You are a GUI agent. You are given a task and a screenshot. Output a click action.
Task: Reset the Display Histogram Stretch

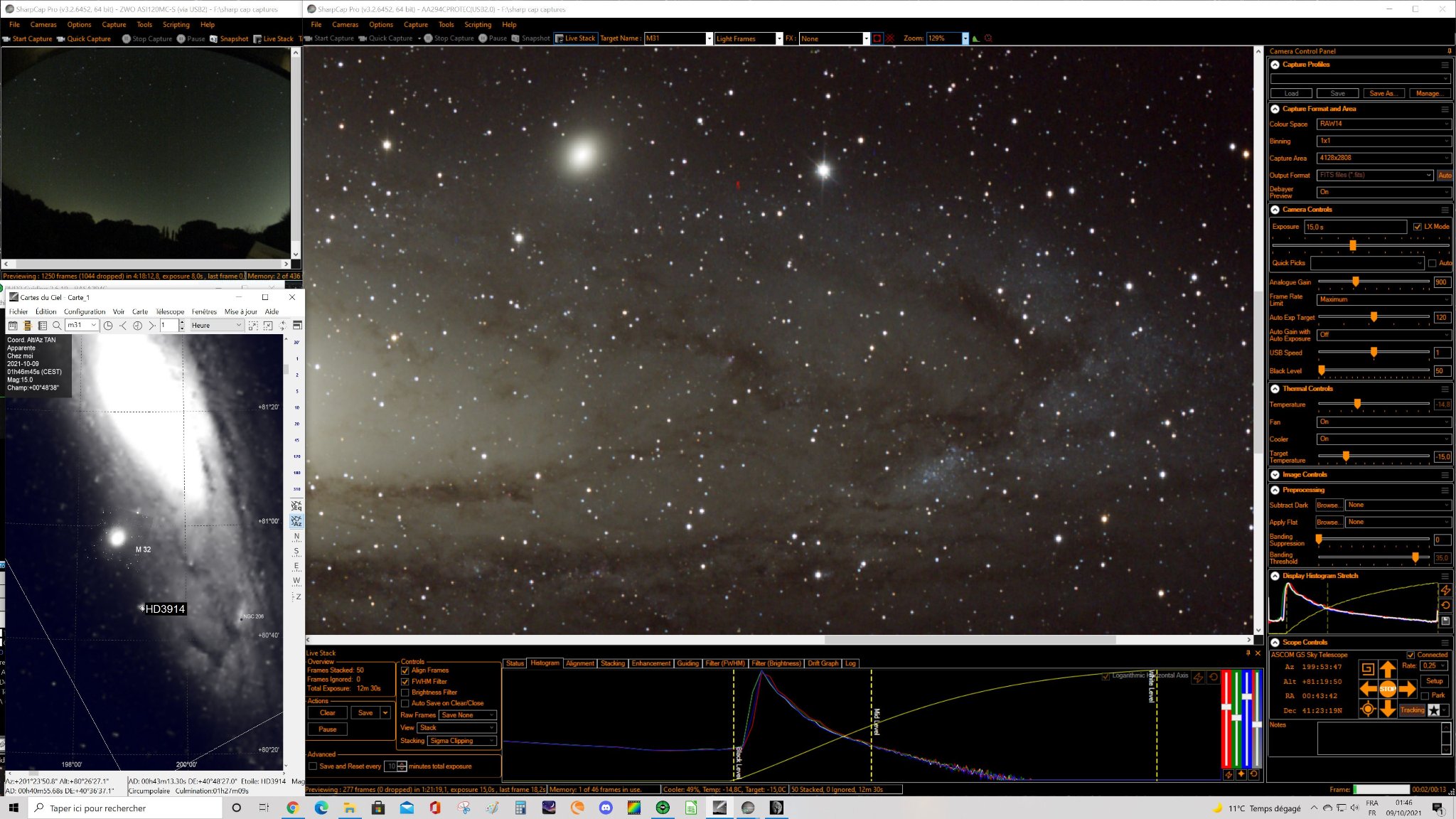click(x=1445, y=606)
